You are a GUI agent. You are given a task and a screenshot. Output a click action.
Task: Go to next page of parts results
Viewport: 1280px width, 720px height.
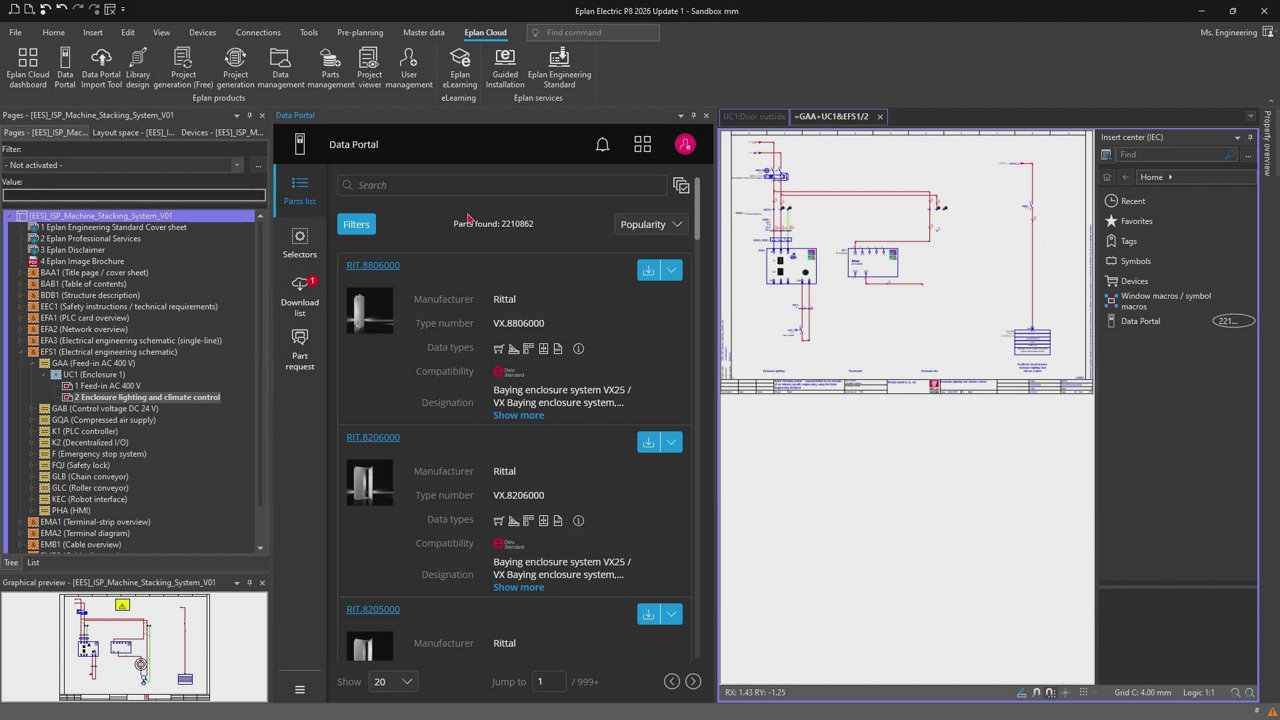[693, 682]
